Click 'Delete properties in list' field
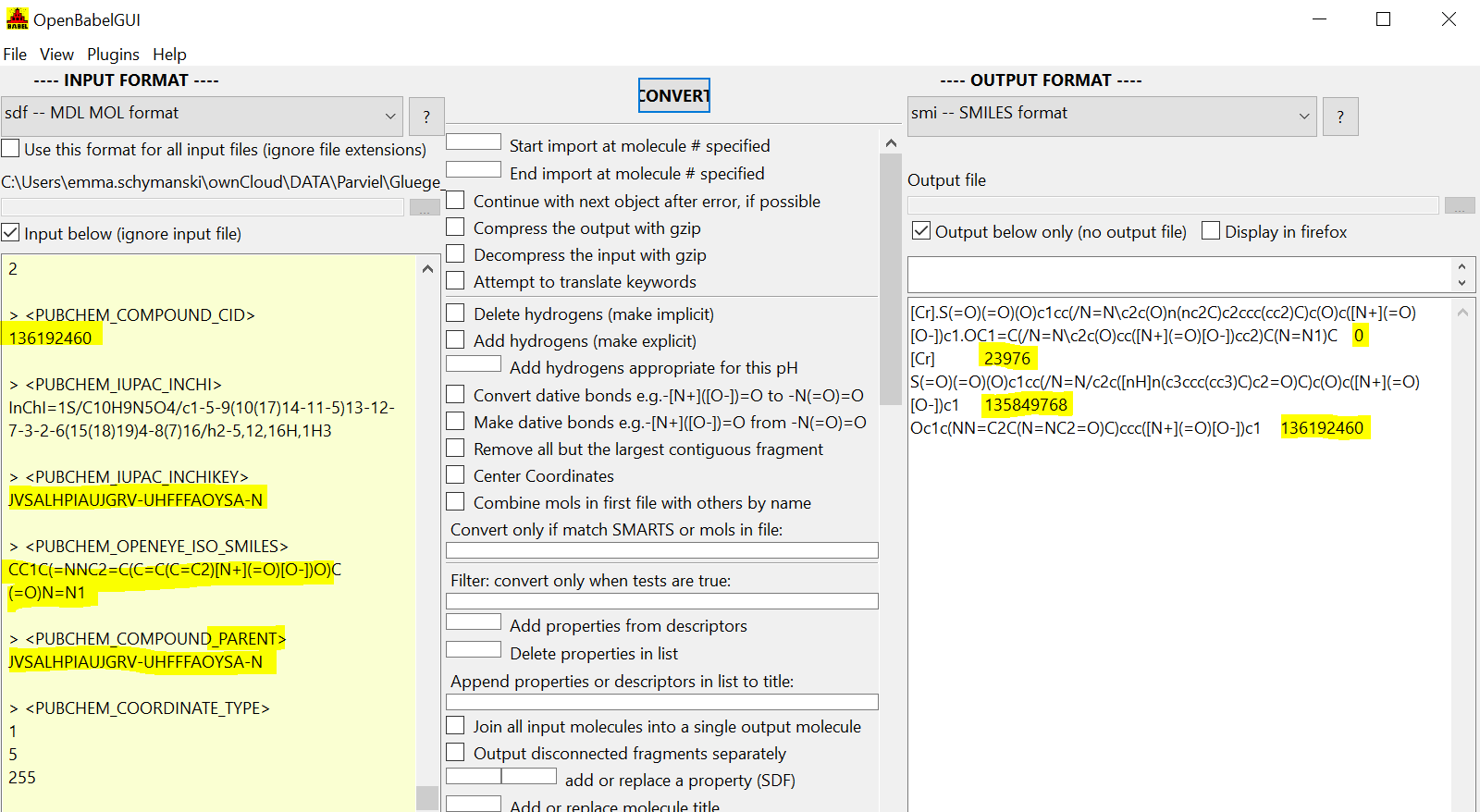Image resolution: width=1480 pixels, height=812 pixels. tap(474, 649)
